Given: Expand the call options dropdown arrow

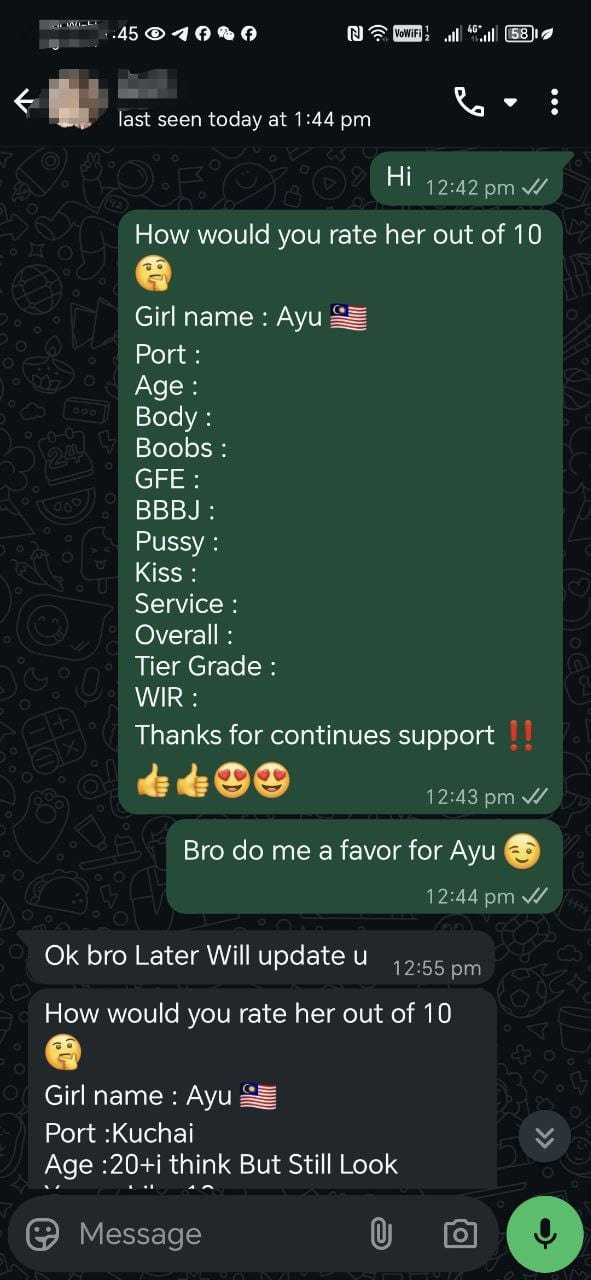Looking at the screenshot, I should pos(510,102).
